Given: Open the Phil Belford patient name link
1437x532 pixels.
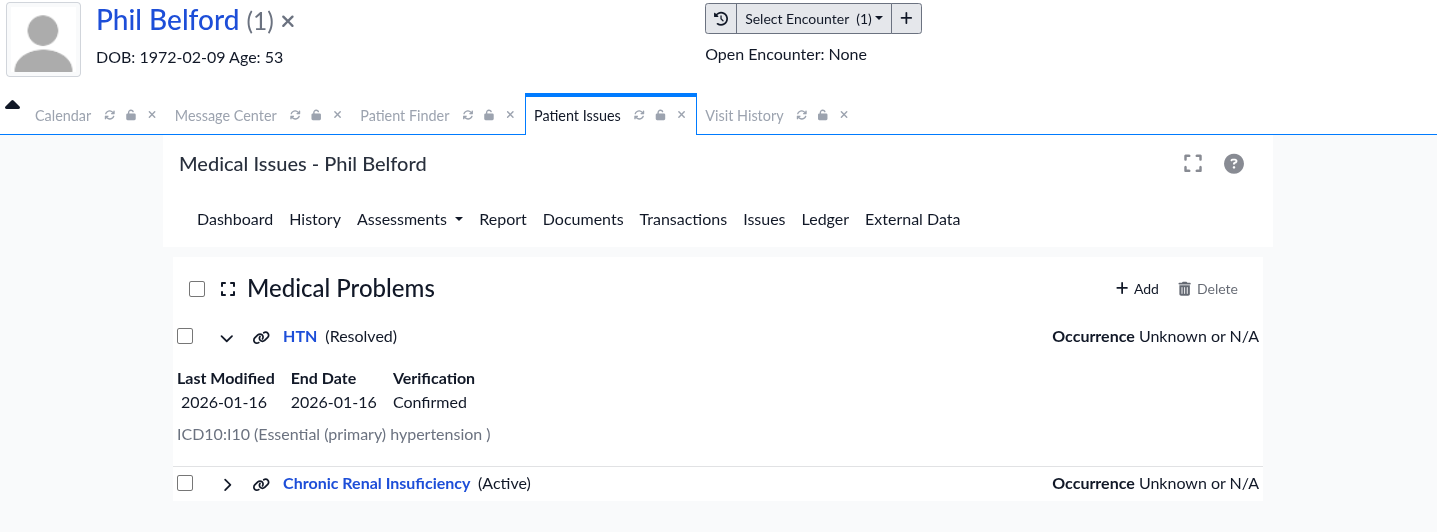Looking at the screenshot, I should [x=168, y=20].
